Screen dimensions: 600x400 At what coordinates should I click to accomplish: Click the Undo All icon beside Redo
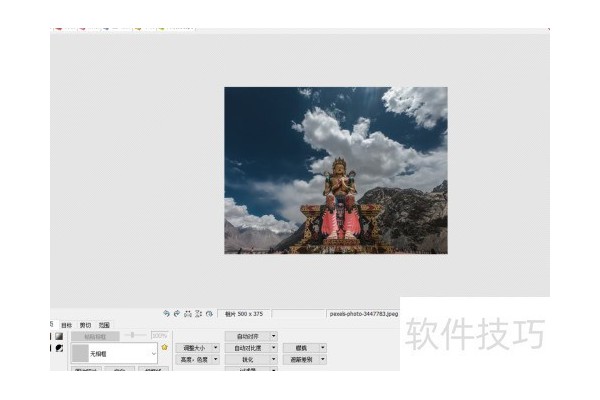pyautogui.click(x=188, y=313)
